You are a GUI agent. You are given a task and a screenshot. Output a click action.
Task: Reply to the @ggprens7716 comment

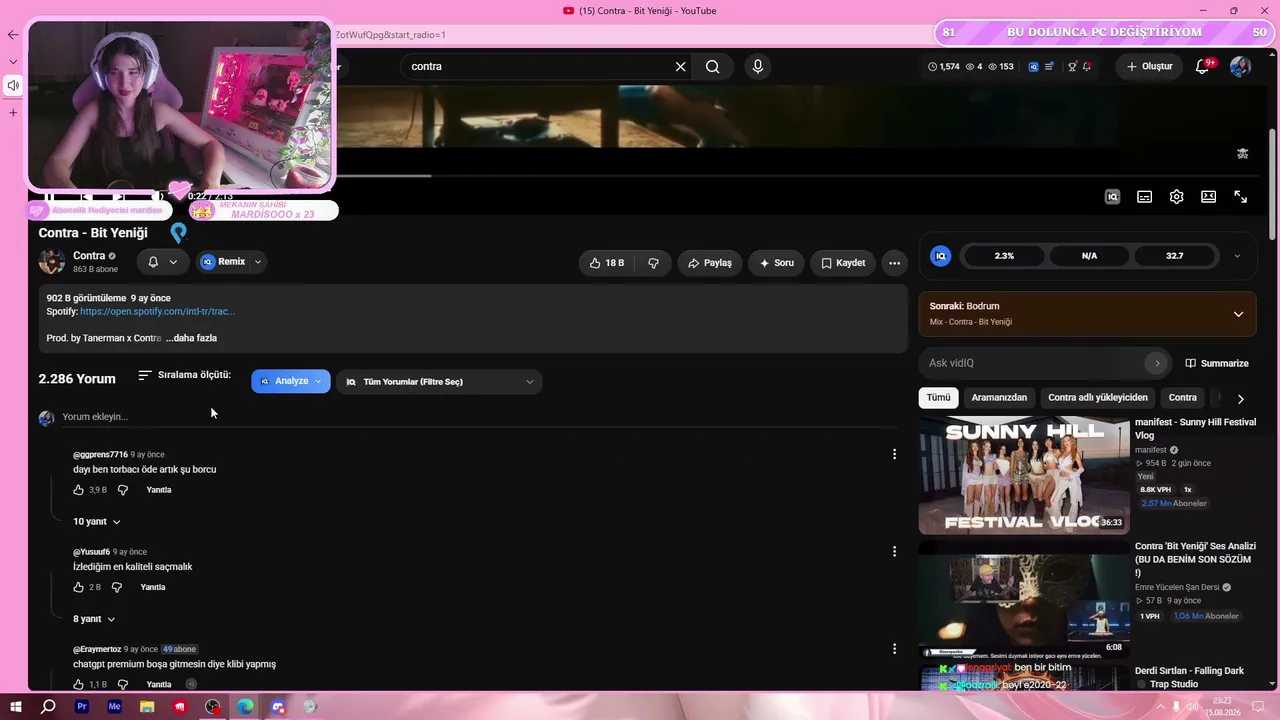[x=159, y=490]
